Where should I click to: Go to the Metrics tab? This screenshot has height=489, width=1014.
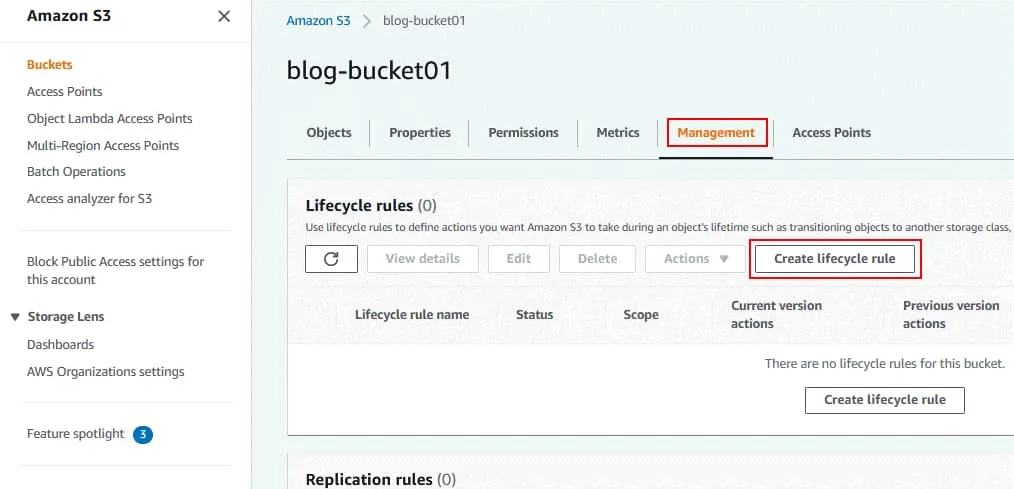tap(618, 132)
